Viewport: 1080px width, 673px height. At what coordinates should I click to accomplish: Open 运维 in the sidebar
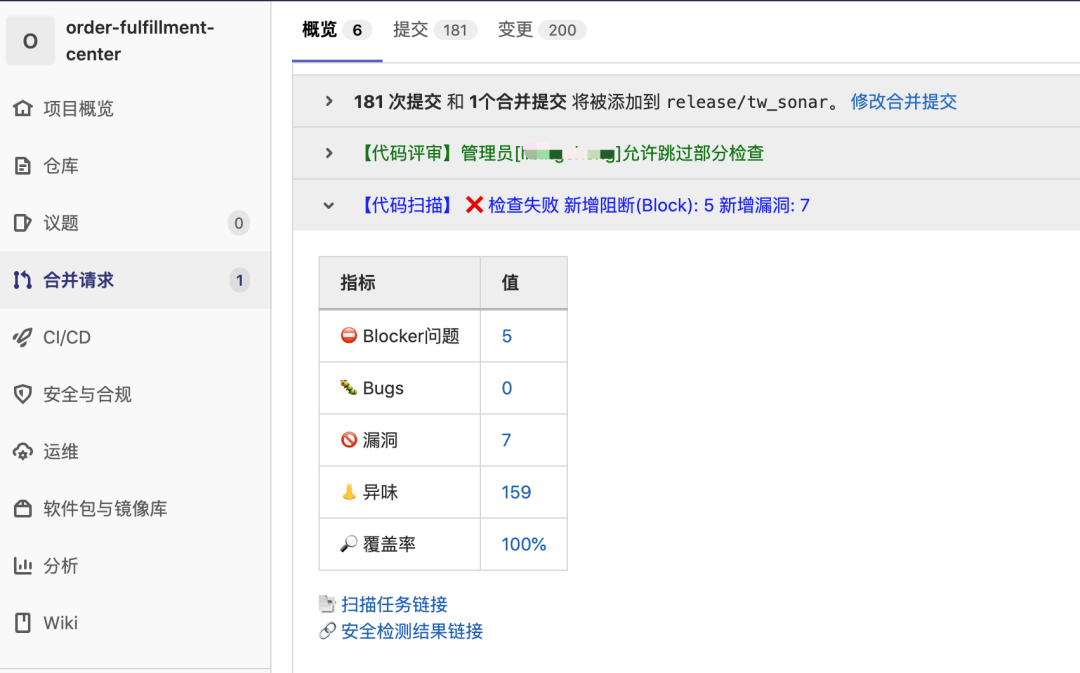pos(135,451)
